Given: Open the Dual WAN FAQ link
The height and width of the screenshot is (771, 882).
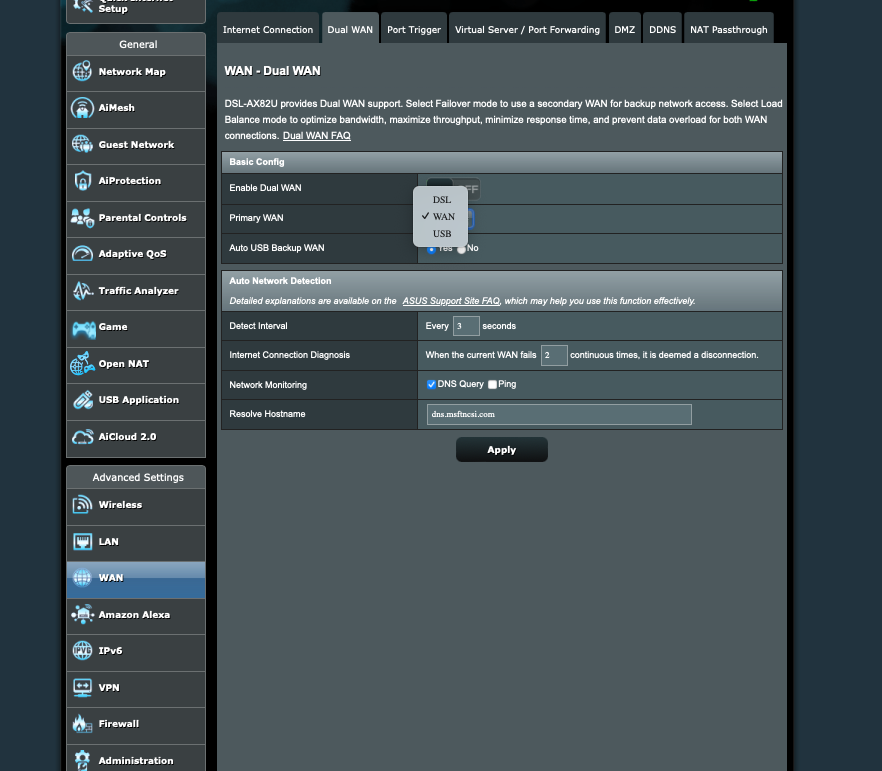Looking at the screenshot, I should (316, 135).
